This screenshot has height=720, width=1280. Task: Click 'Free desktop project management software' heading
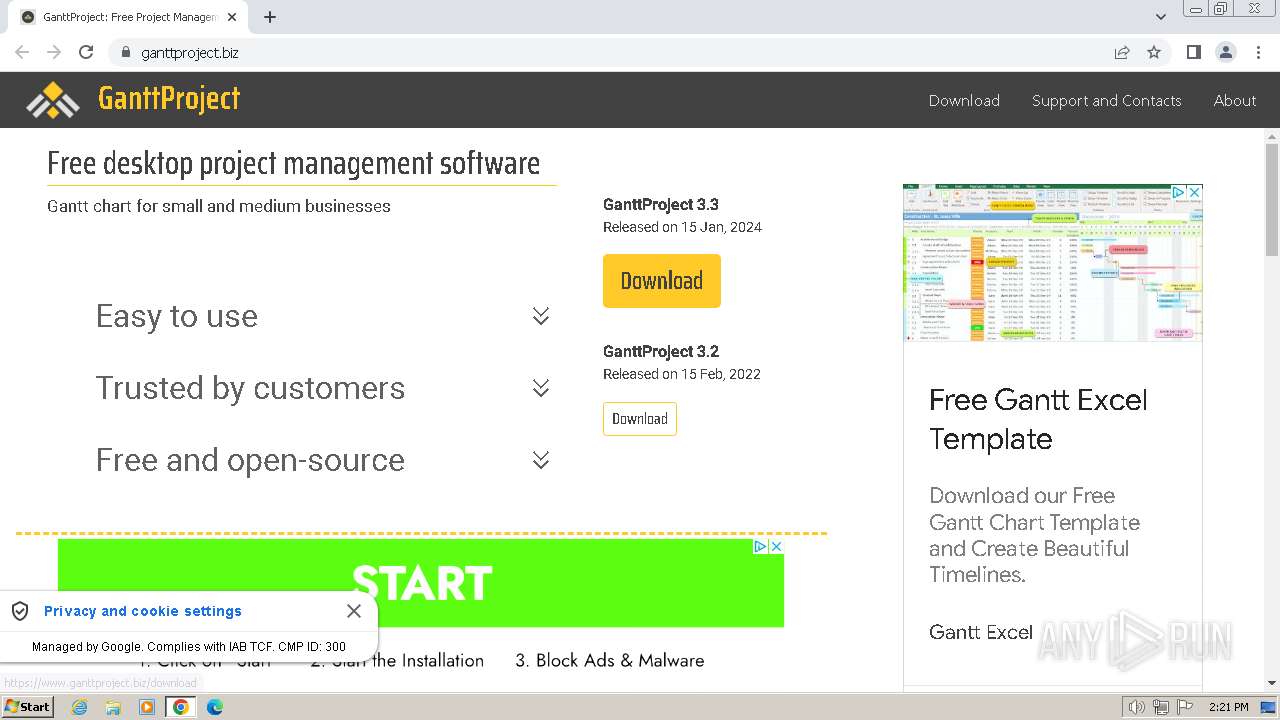coord(294,163)
